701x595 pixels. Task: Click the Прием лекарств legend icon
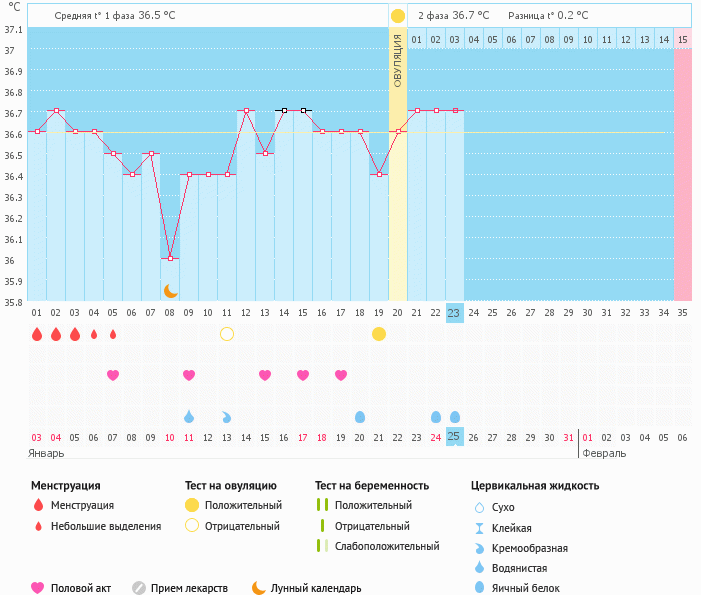tap(139, 588)
